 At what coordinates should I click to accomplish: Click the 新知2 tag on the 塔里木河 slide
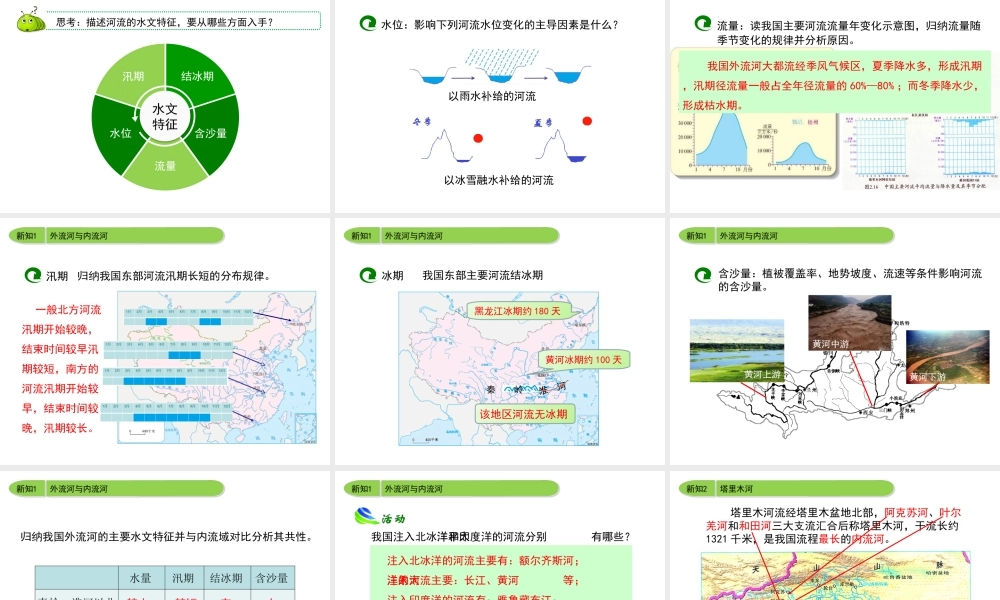pos(696,489)
